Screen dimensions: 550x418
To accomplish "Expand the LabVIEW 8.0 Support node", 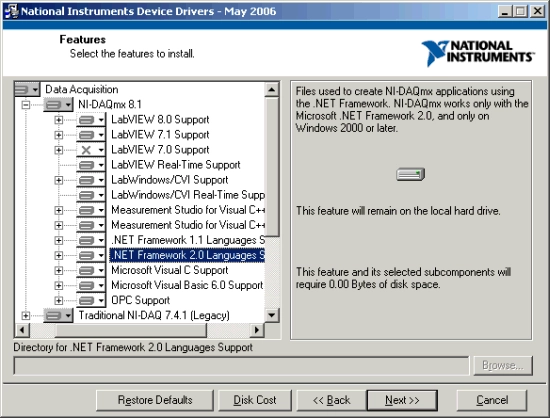I will [x=59, y=120].
